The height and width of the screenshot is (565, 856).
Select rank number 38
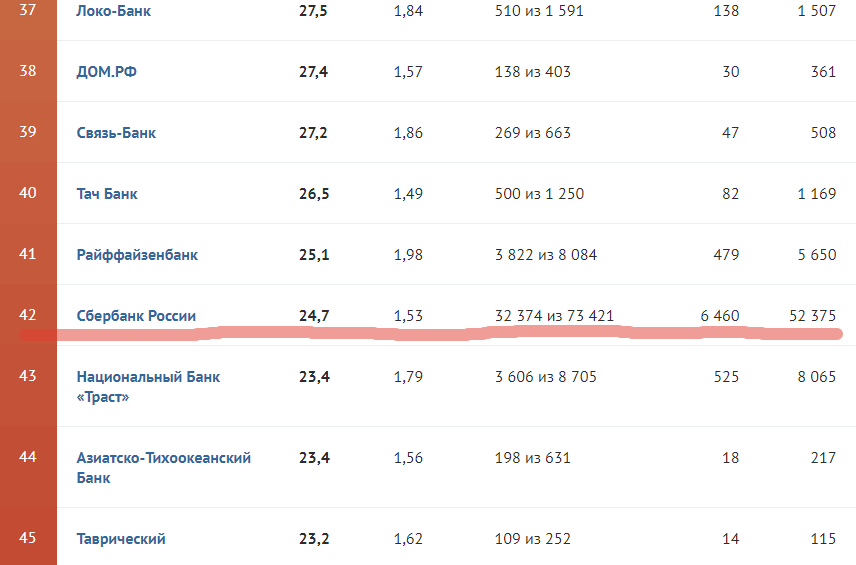(28, 70)
